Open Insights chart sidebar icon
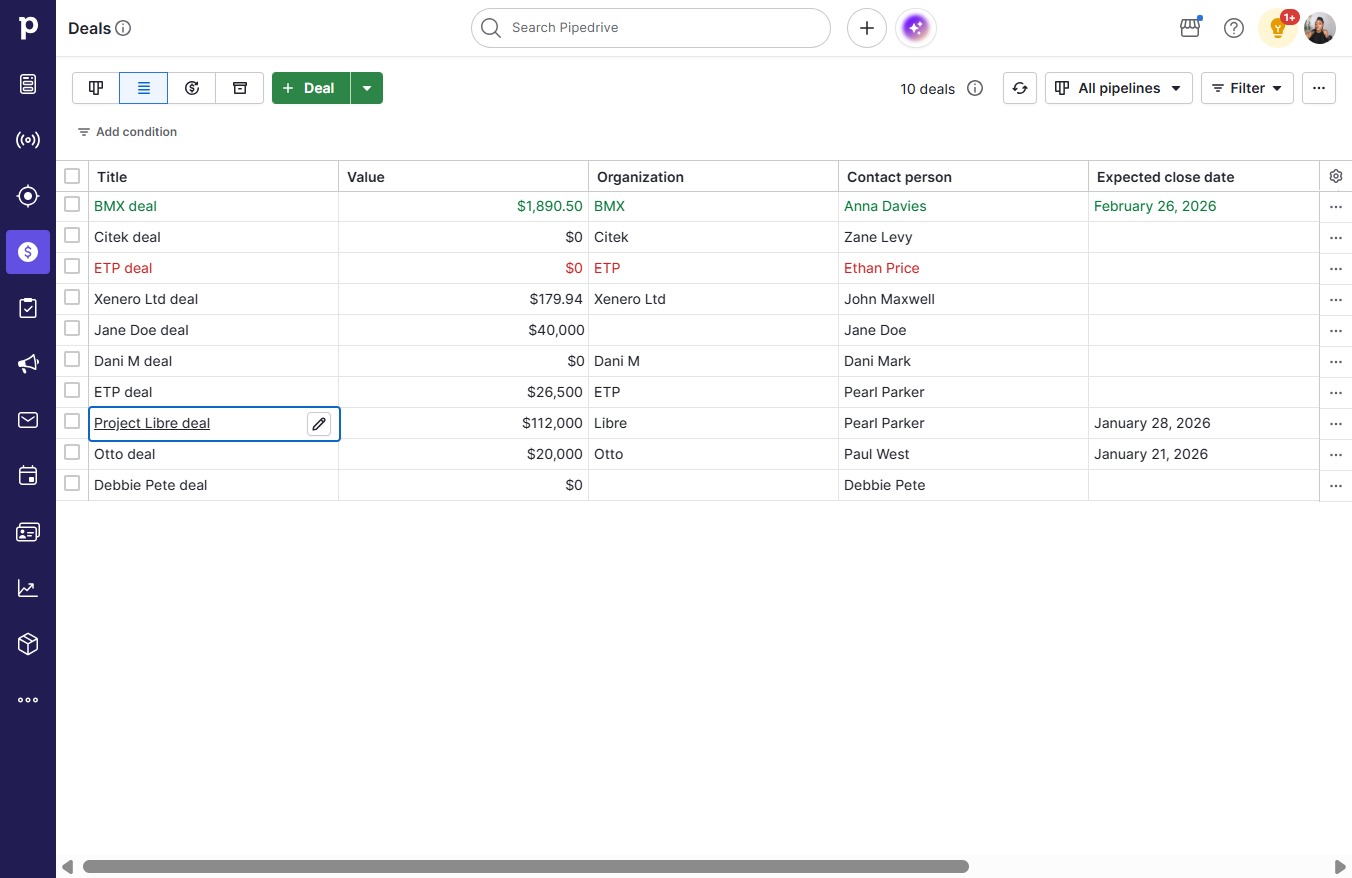This screenshot has width=1352, height=878. pos(28,588)
